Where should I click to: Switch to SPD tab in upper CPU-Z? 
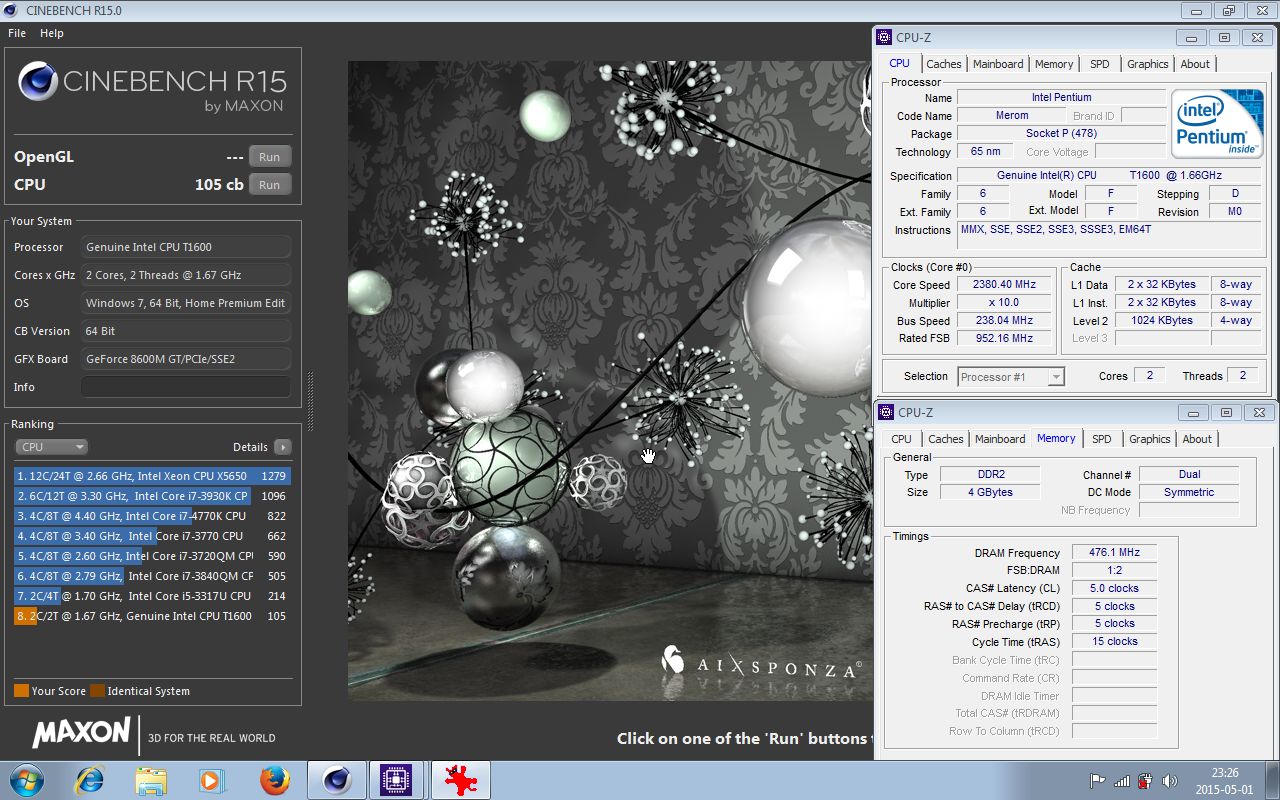tap(1099, 64)
